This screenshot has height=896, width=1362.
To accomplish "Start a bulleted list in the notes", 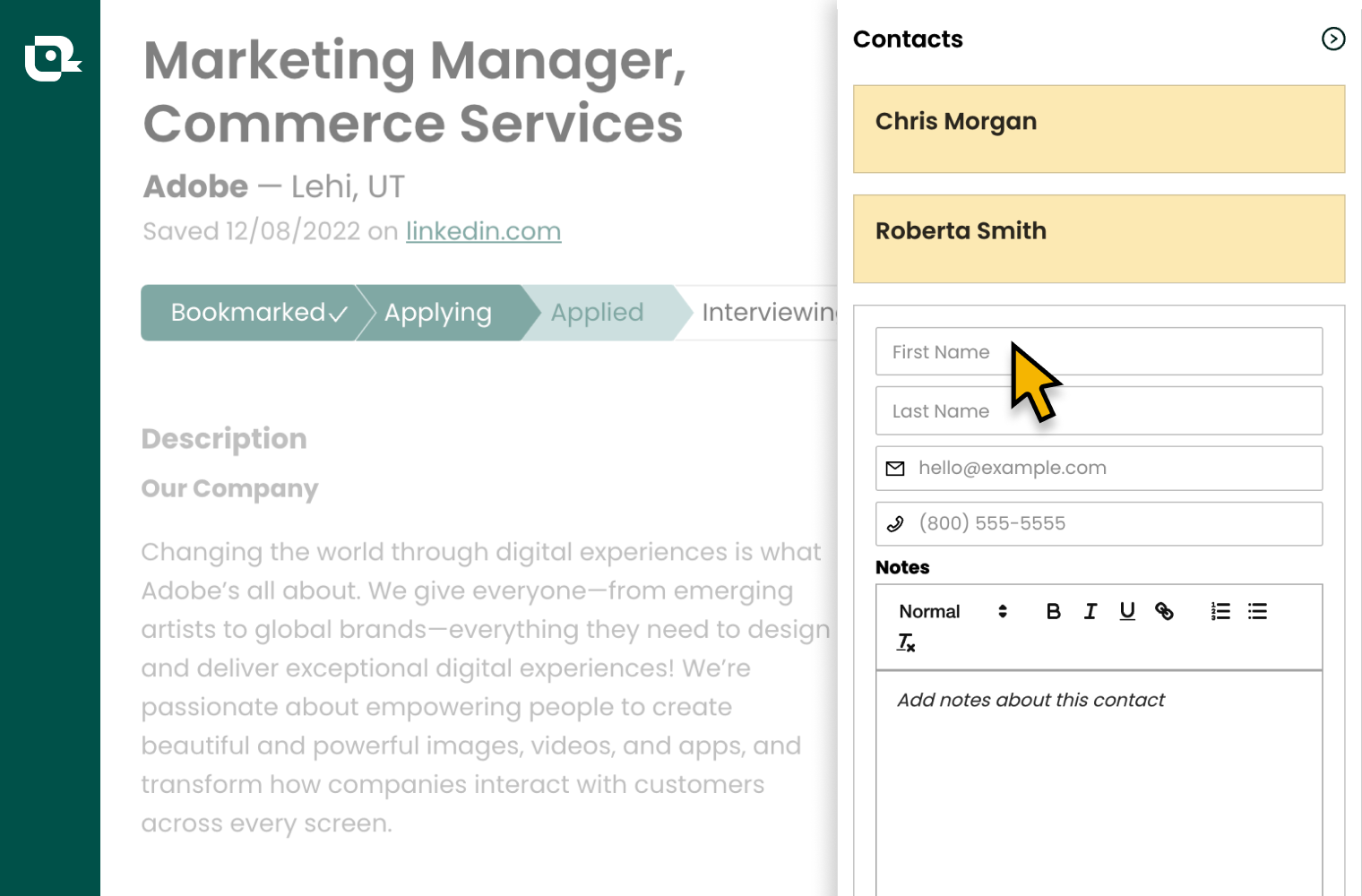I will 1257,611.
